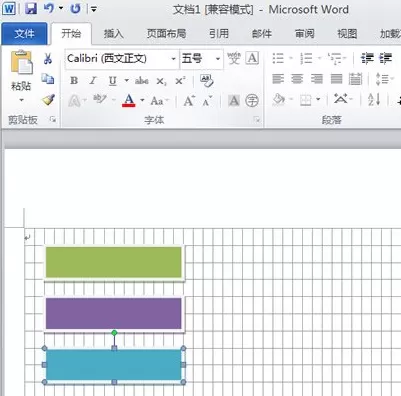The image size is (401, 396).
Task: Open the 文件 (File) tab
Action: coord(24,34)
